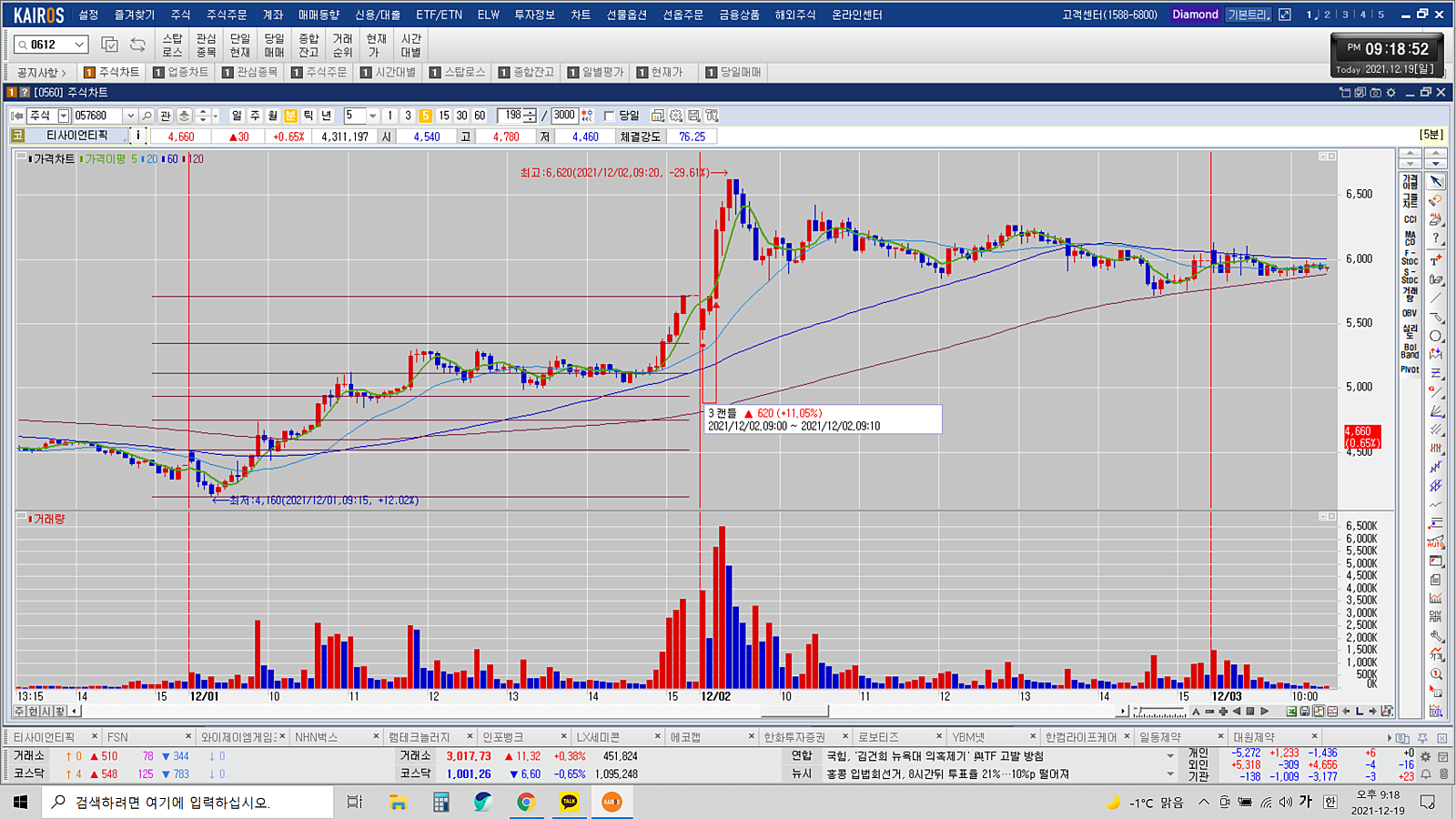Image resolution: width=1456 pixels, height=819 pixels.
Task: Click the 거래순위 toolbar button
Action: 342,45
